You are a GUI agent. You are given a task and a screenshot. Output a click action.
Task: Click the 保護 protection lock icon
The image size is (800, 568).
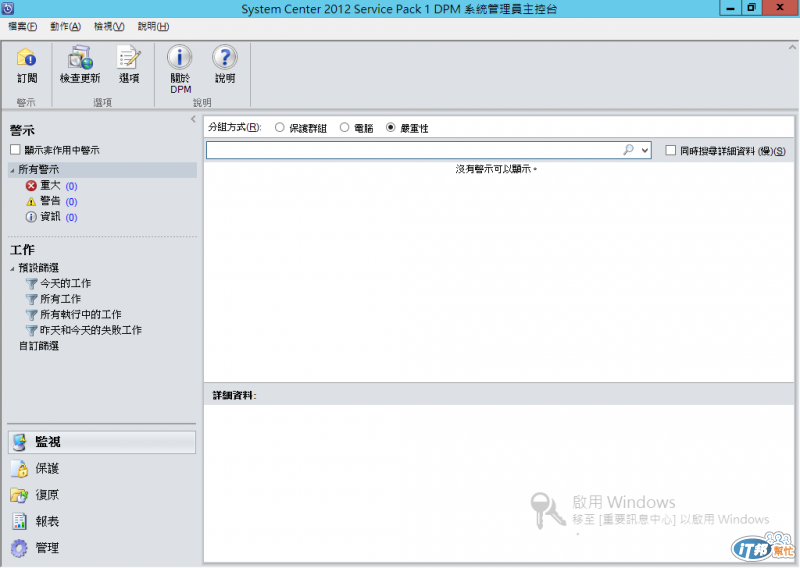[20, 468]
